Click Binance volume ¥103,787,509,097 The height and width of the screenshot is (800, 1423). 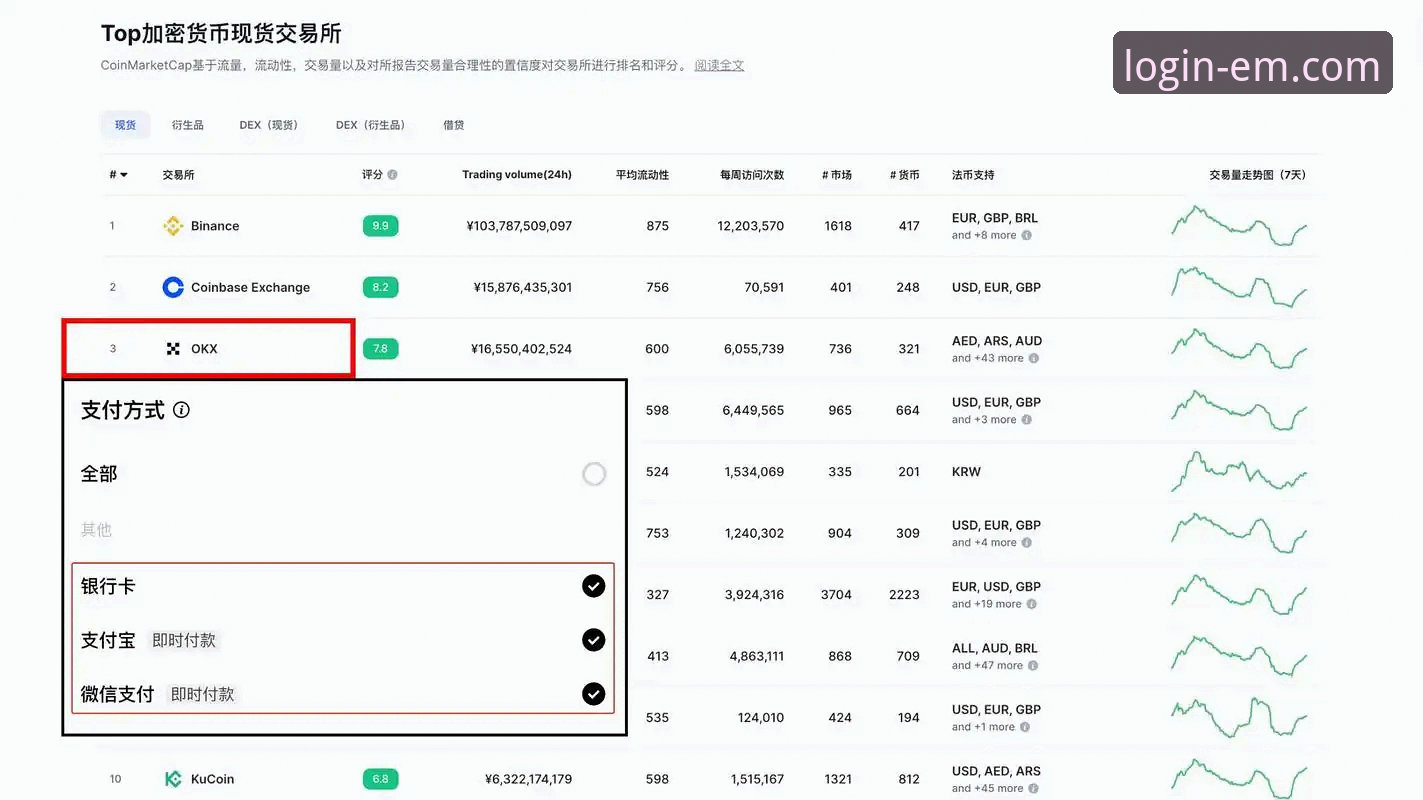point(519,226)
